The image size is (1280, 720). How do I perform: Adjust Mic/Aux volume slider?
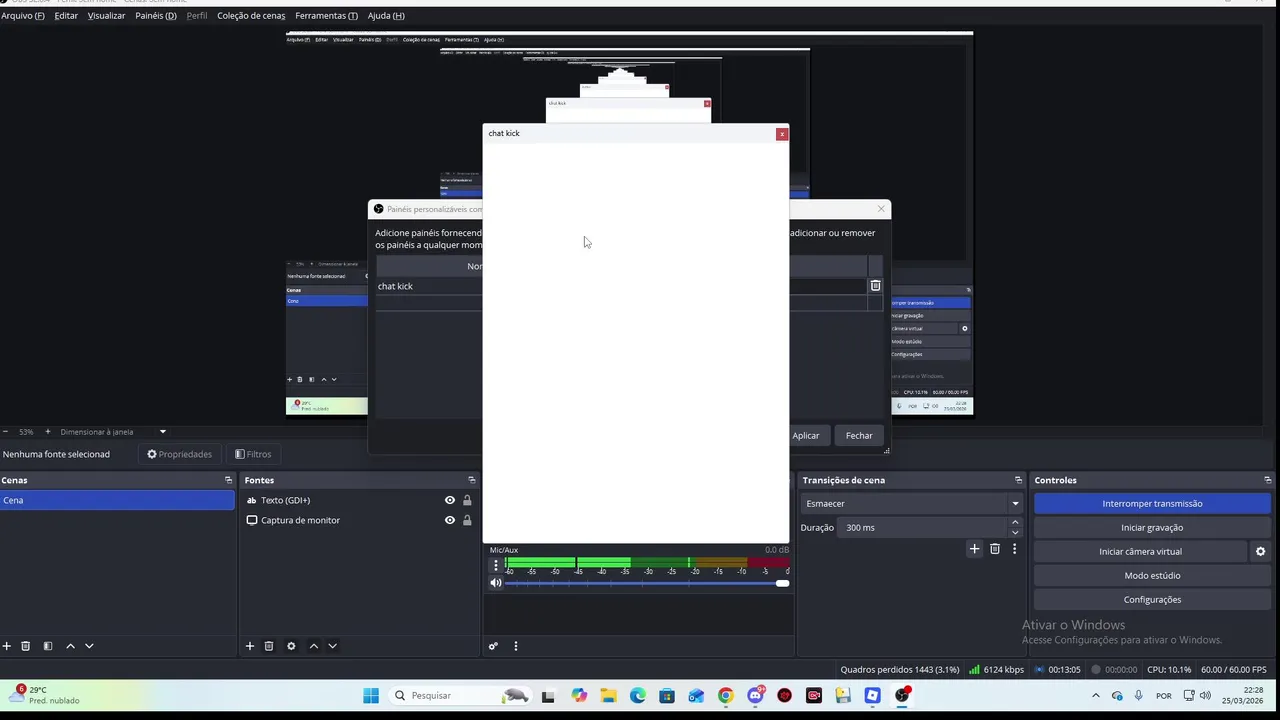coord(645,583)
